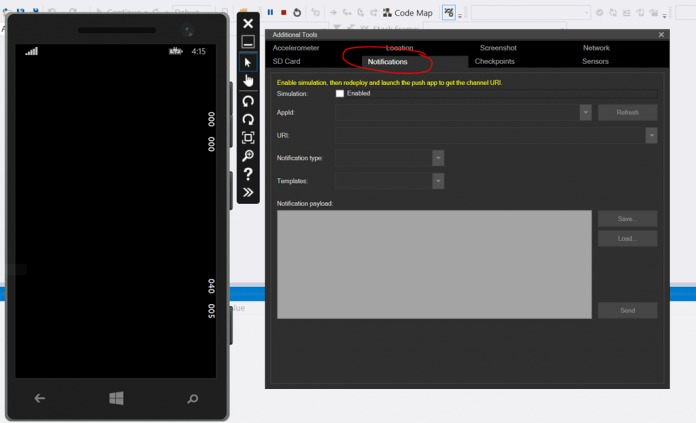Collapse the additional tools chevron button
Image resolution: width=696 pixels, height=423 pixels.
[x=248, y=192]
